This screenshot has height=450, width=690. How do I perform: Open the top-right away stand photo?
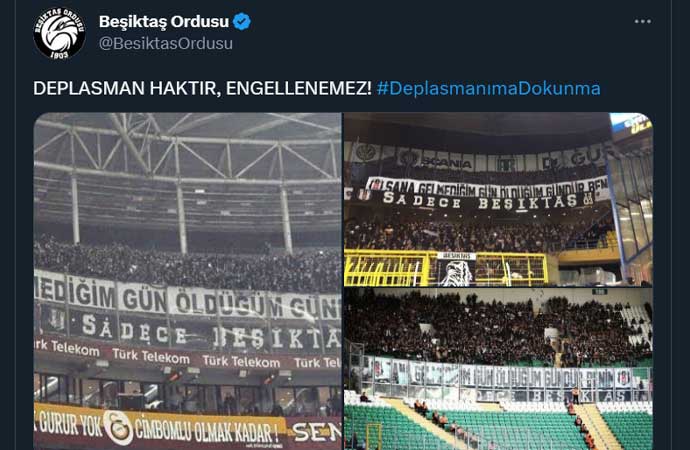499,199
